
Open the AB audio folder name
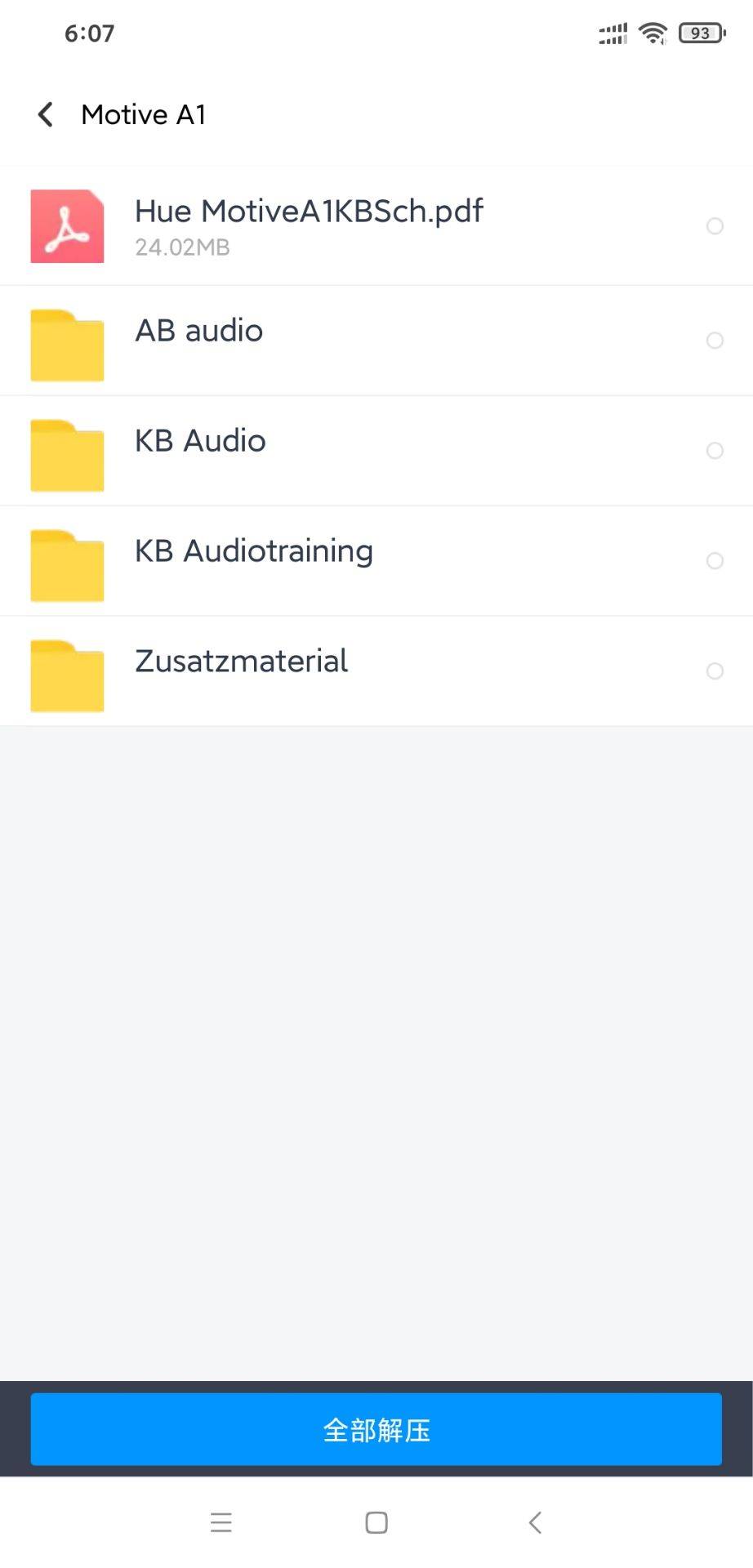click(x=198, y=331)
